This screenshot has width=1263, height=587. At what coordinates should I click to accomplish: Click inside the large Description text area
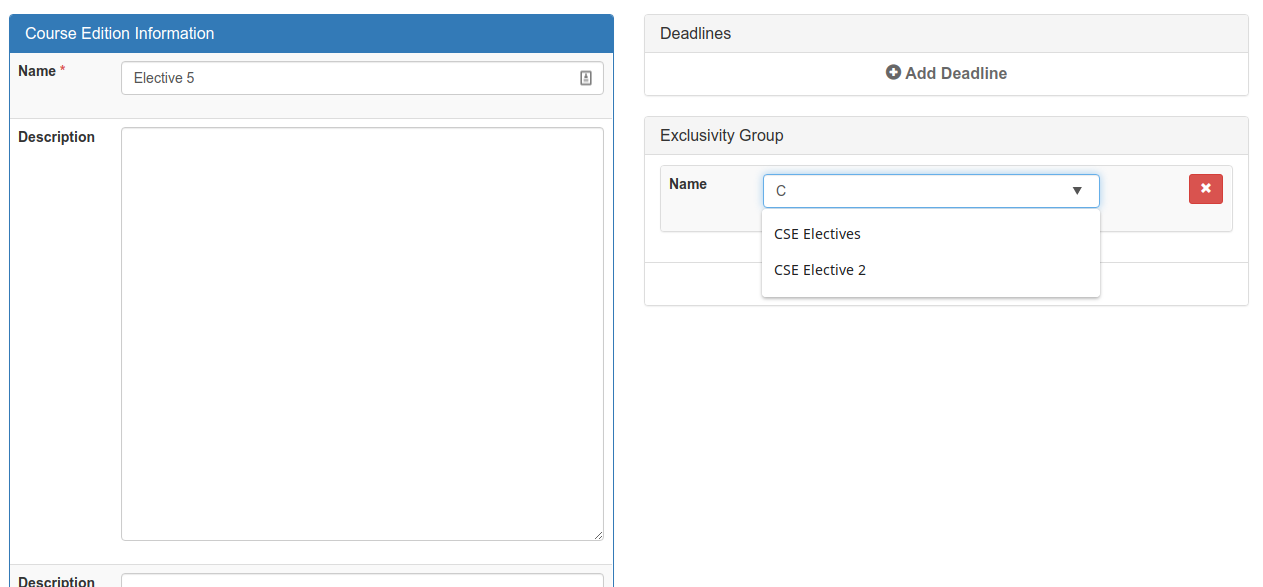point(362,334)
